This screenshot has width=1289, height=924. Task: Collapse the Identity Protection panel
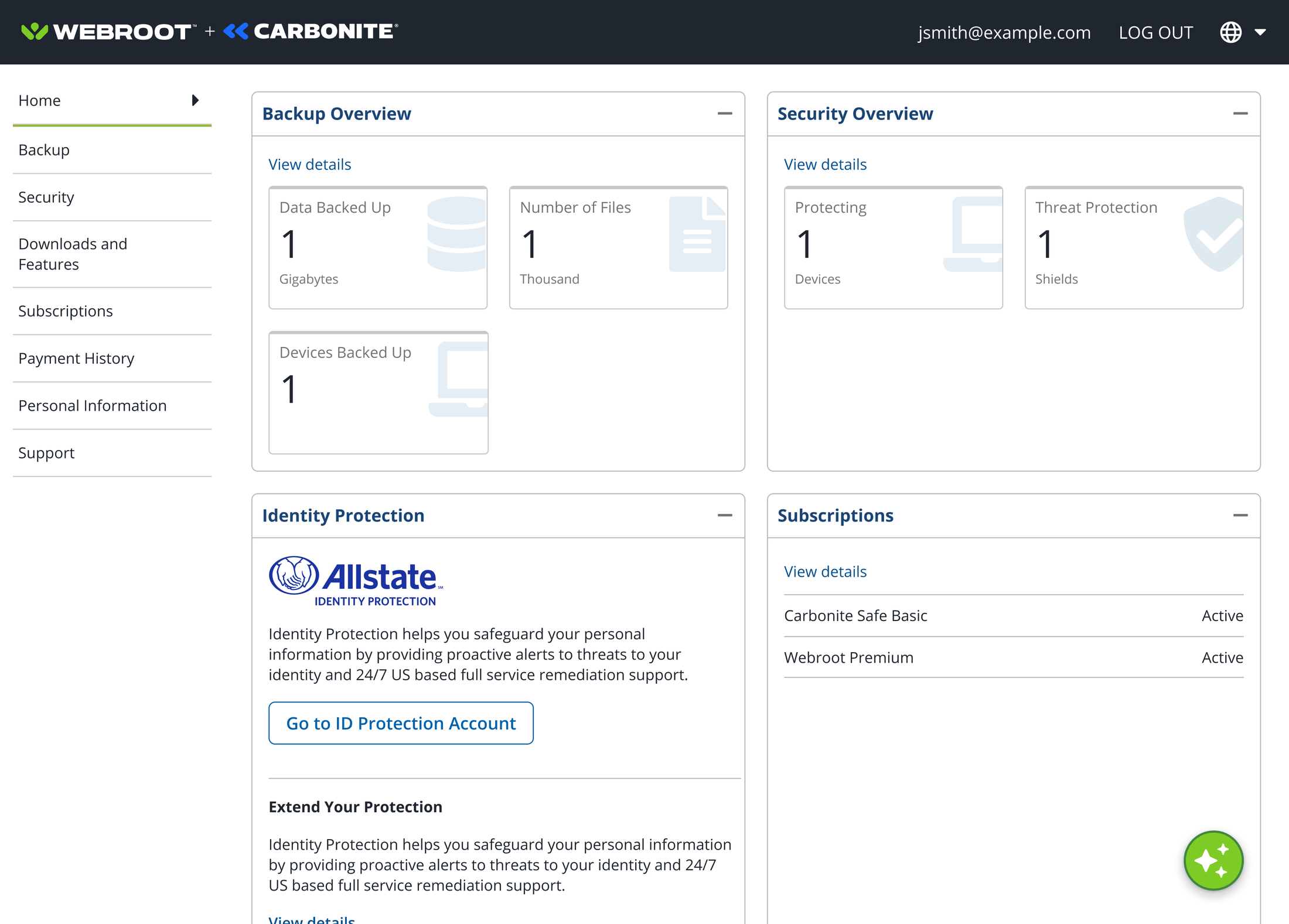[x=725, y=516]
